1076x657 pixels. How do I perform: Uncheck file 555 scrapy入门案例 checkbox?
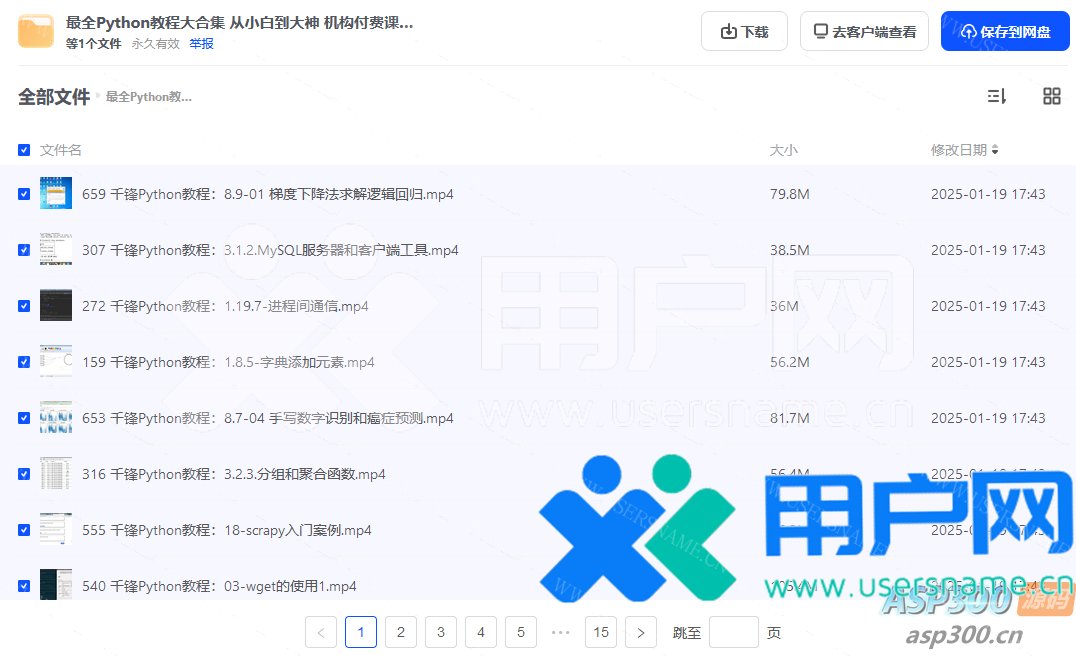(x=24, y=530)
